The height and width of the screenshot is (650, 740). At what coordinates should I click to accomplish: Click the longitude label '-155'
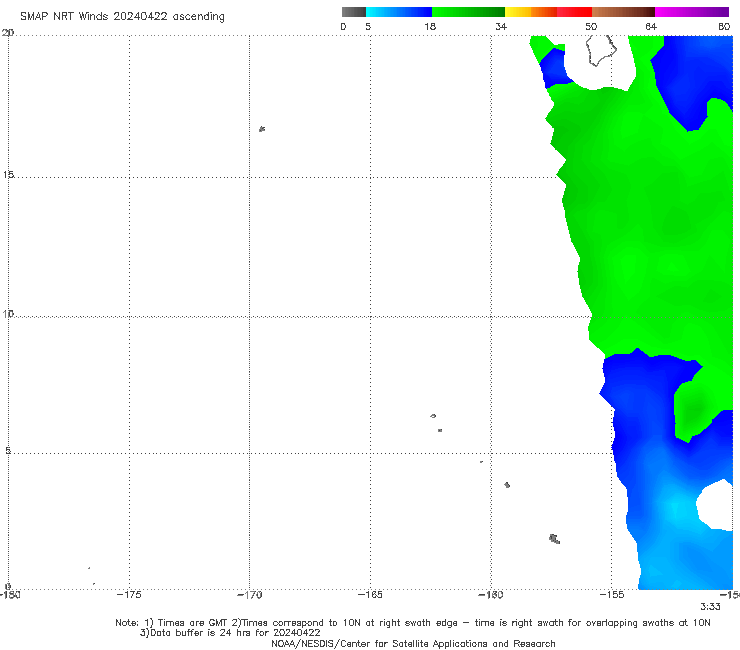612,595
